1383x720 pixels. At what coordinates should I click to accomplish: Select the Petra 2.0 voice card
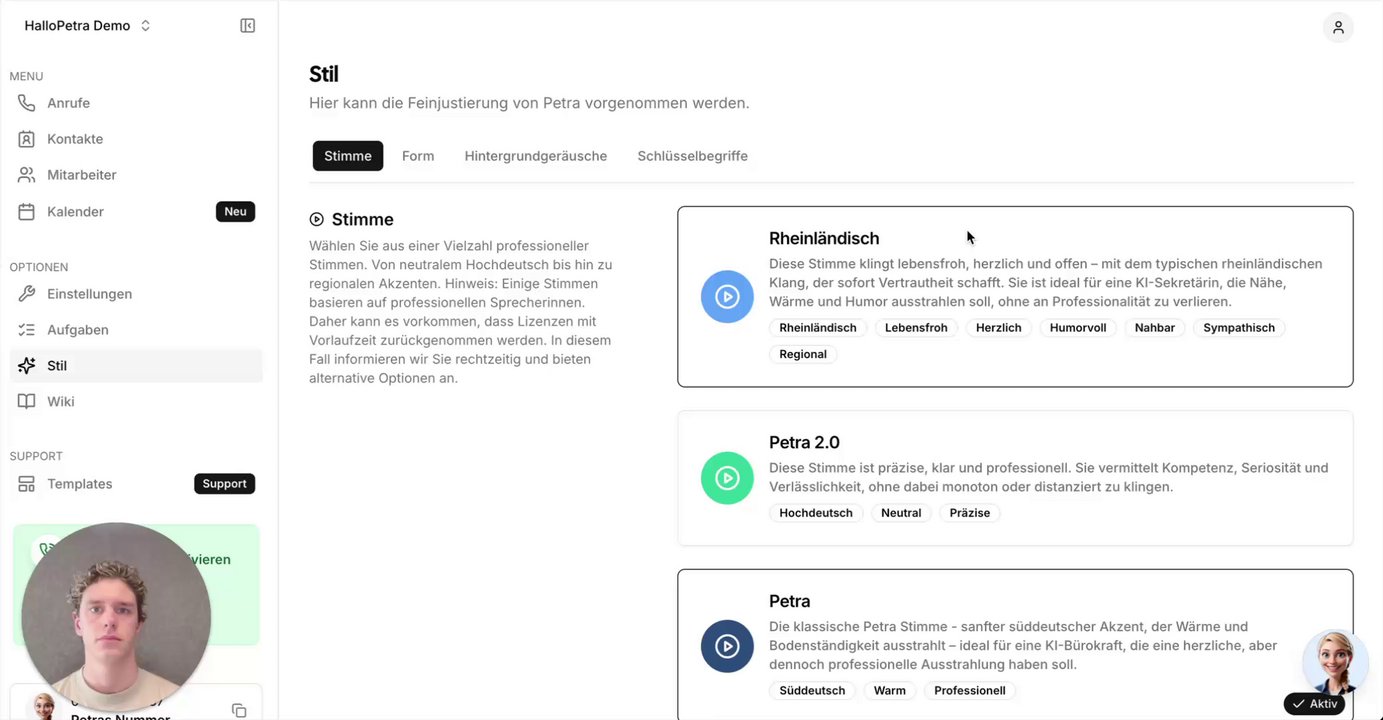[x=1014, y=478]
